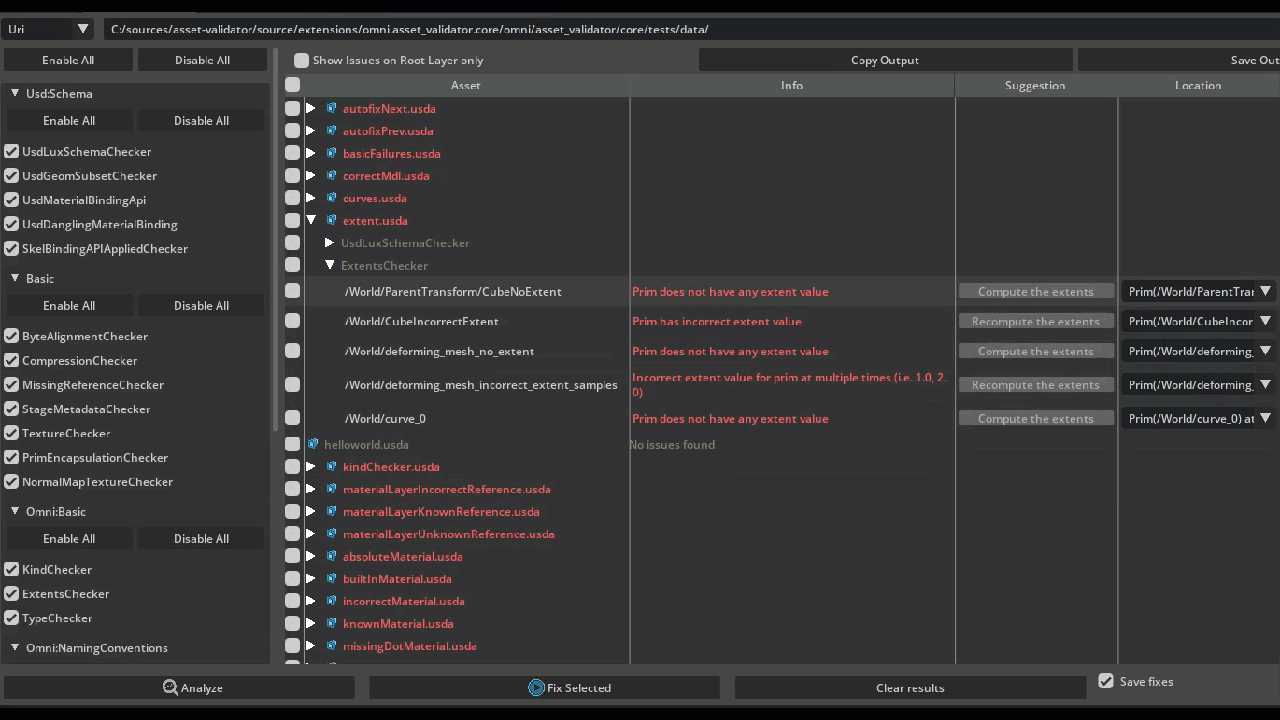The image size is (1280, 720).
Task: Click the file icon beside materialLayerIncorrectReference.usda
Action: (x=332, y=489)
